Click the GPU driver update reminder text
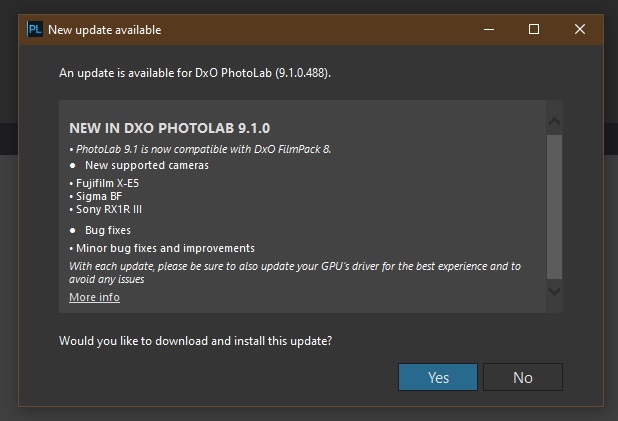 (x=295, y=273)
